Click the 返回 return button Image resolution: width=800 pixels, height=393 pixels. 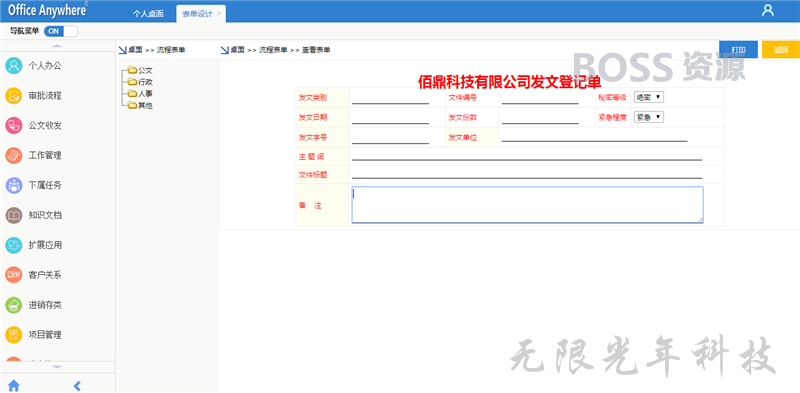[x=781, y=50]
